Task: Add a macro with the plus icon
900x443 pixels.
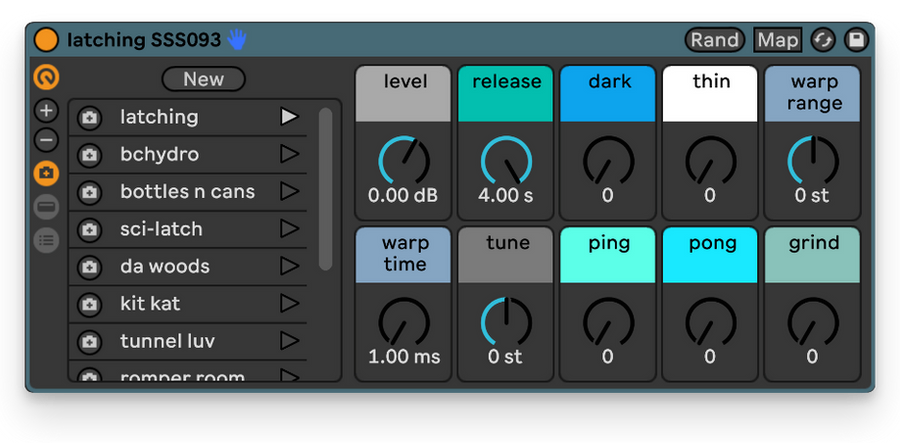Action: [x=46, y=111]
